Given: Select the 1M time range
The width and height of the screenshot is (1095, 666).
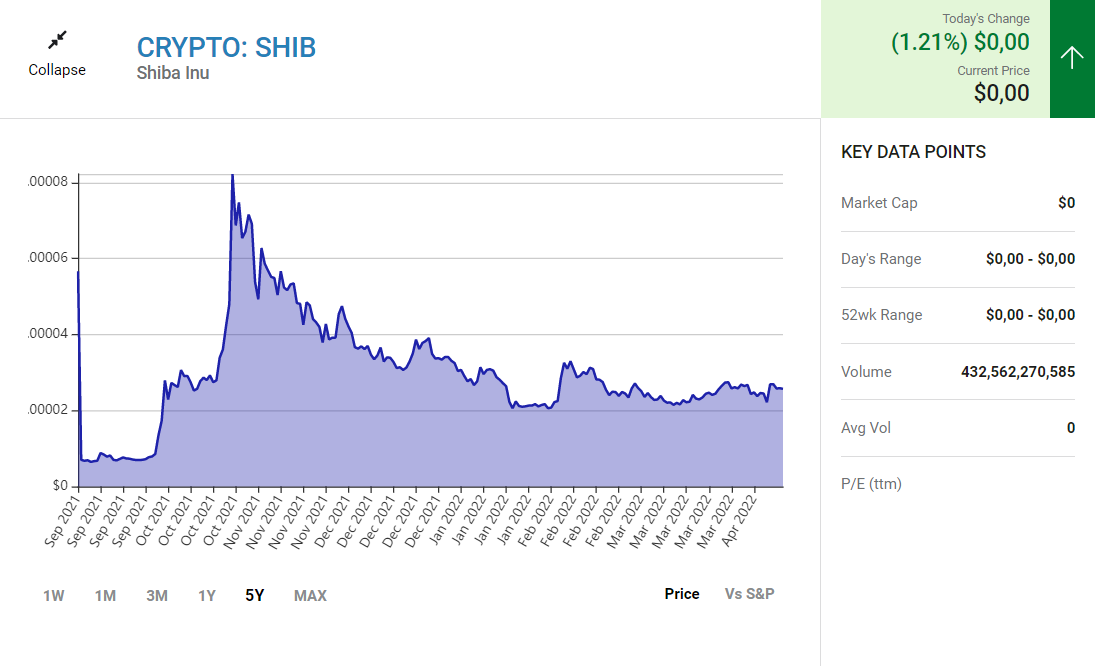Looking at the screenshot, I should (x=105, y=595).
